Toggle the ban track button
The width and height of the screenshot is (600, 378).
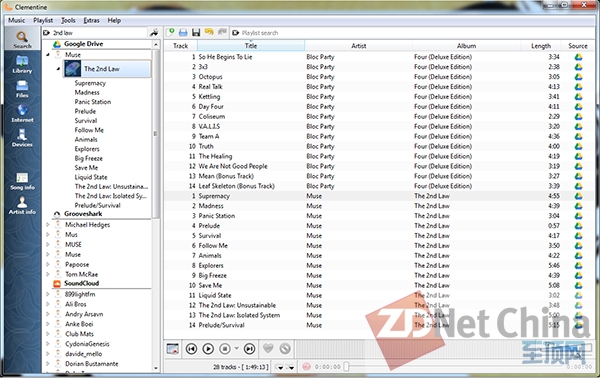[x=285, y=349]
